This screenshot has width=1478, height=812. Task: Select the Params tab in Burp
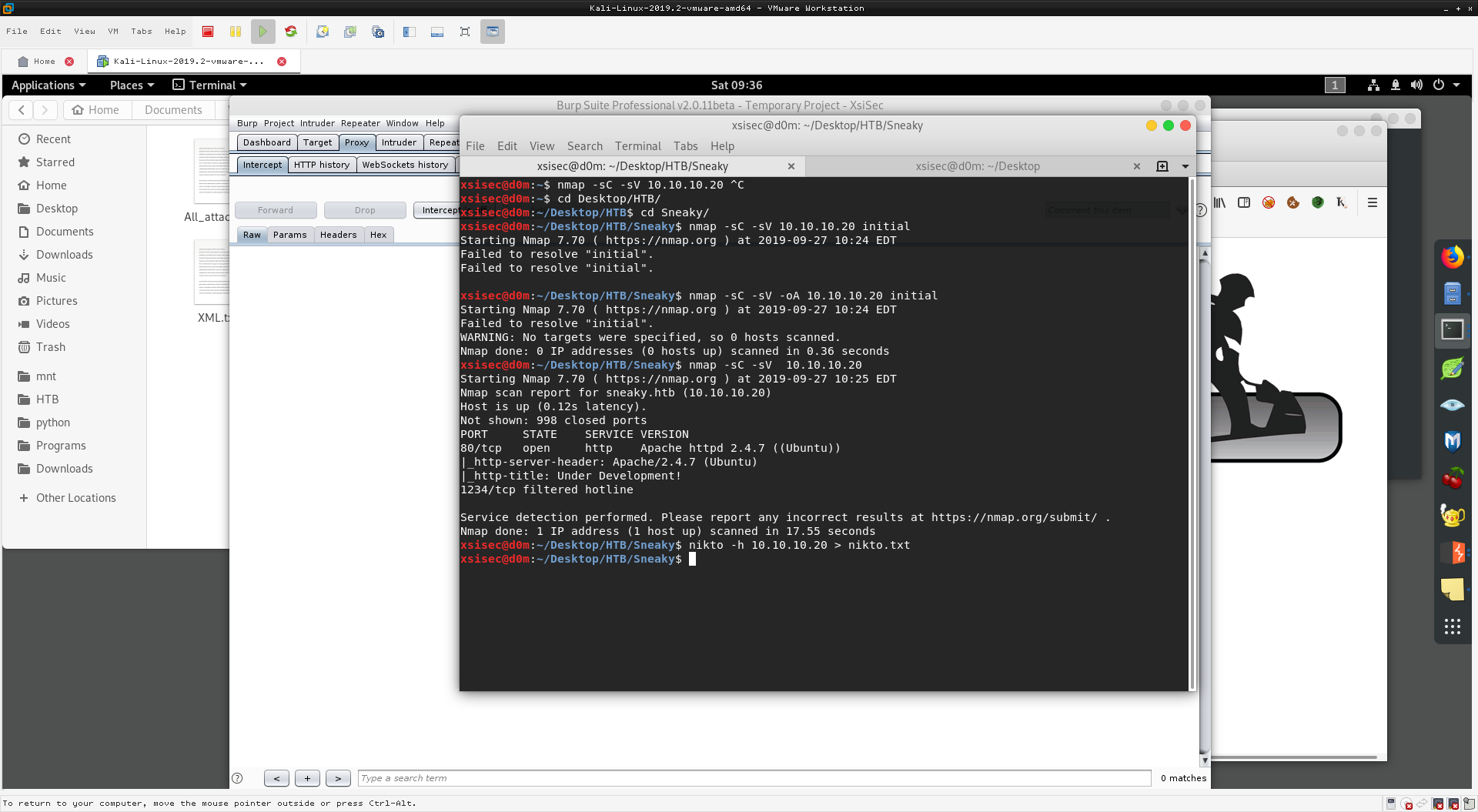coord(290,235)
